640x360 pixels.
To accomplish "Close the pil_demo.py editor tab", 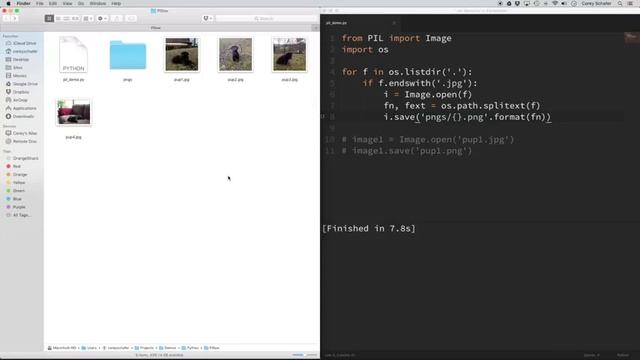I will (394, 23).
